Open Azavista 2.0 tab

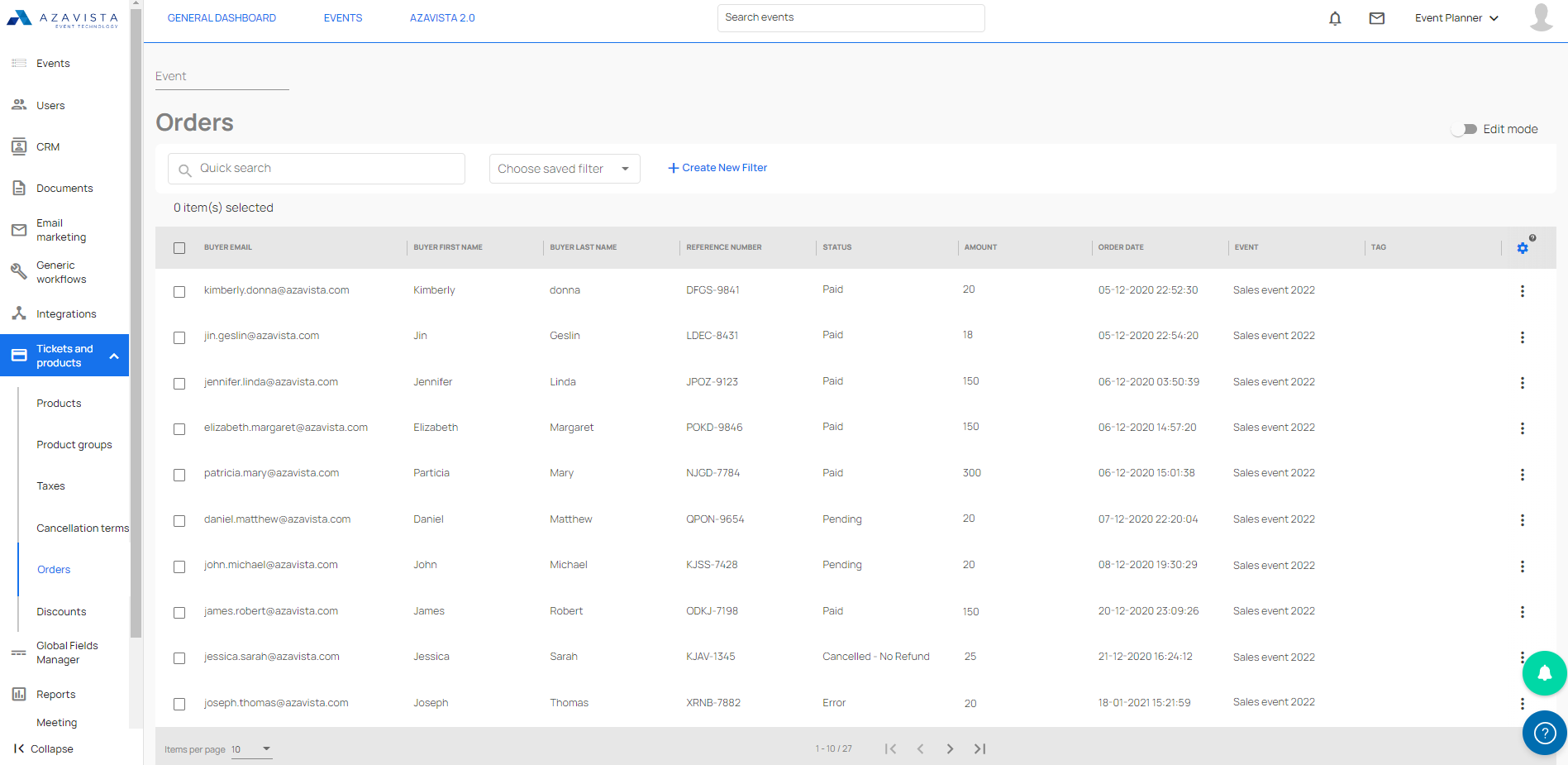pyautogui.click(x=442, y=18)
